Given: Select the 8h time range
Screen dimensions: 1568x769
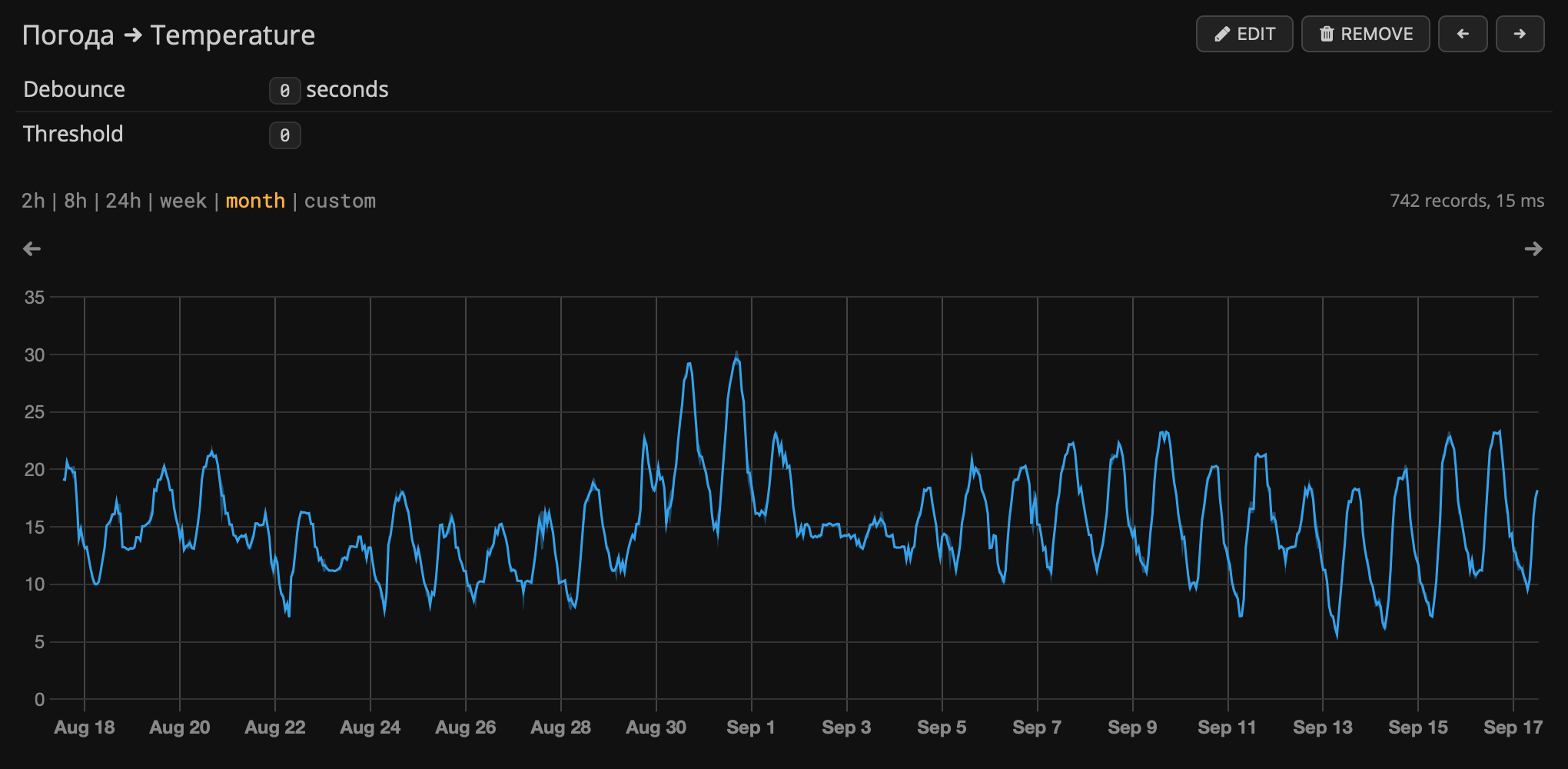Looking at the screenshot, I should [x=75, y=201].
